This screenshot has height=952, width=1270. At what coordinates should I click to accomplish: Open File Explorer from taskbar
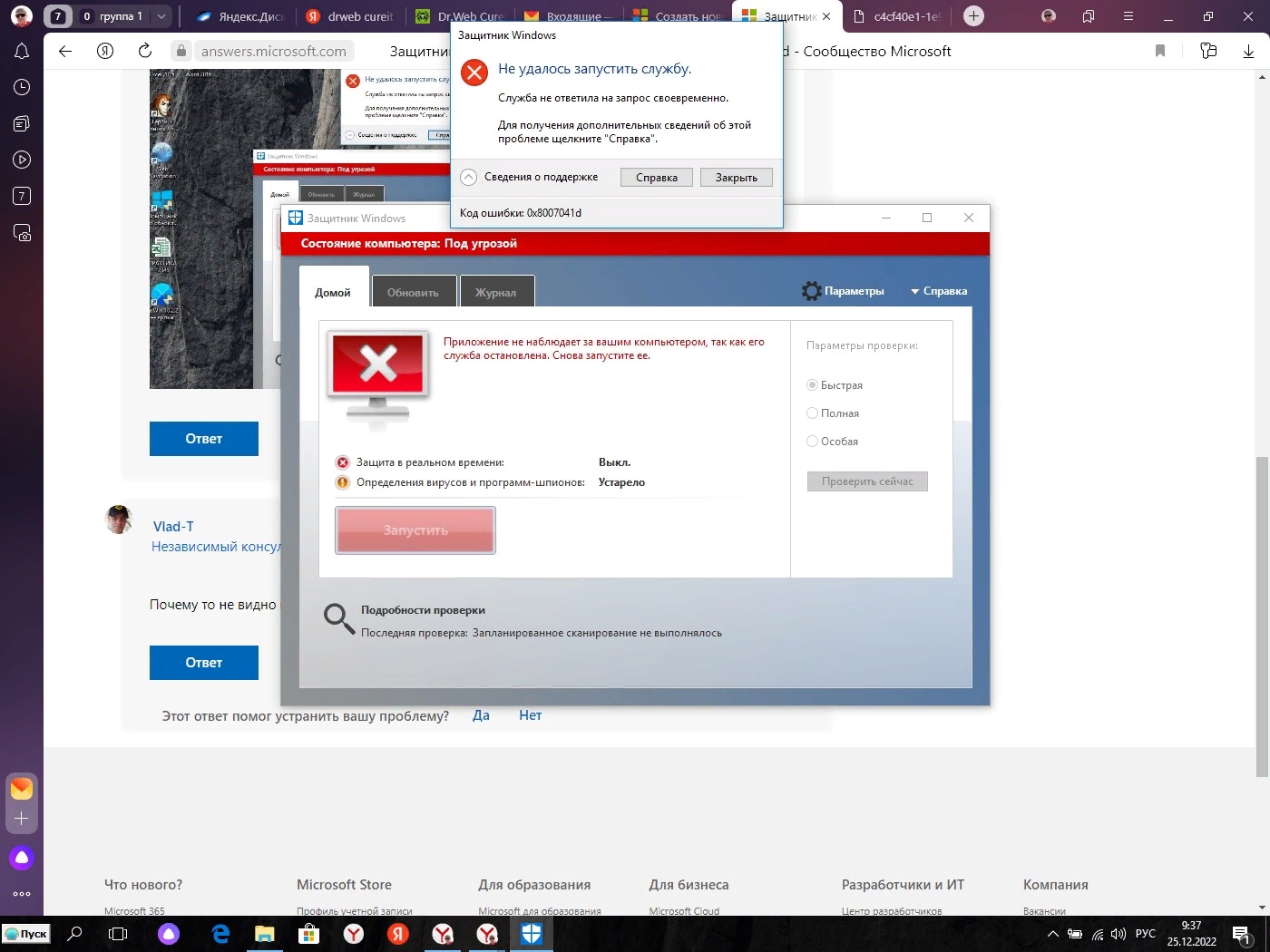tap(265, 934)
